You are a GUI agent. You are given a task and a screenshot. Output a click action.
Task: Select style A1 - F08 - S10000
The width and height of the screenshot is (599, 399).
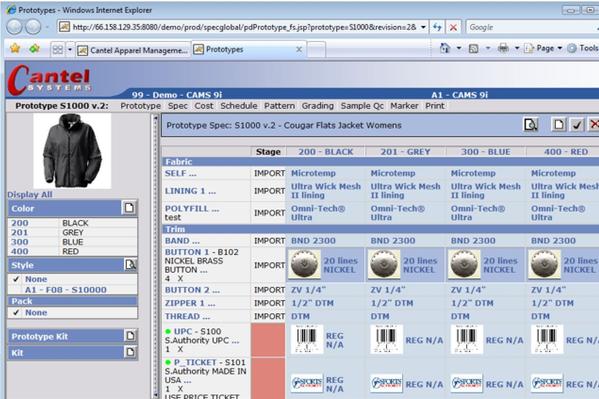coord(66,290)
